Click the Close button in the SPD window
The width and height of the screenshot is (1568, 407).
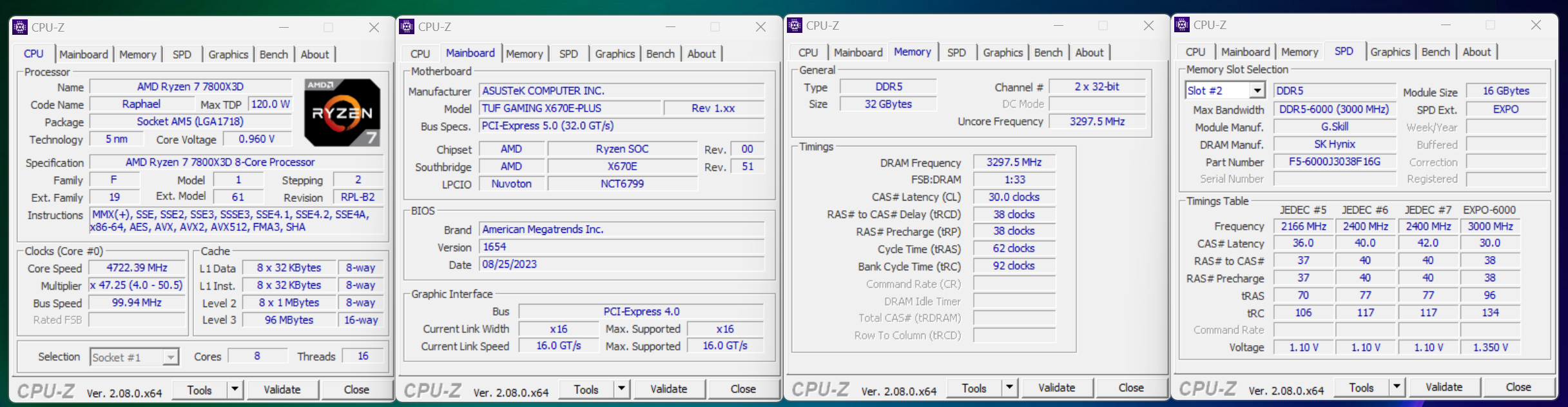pyautogui.click(x=1518, y=387)
